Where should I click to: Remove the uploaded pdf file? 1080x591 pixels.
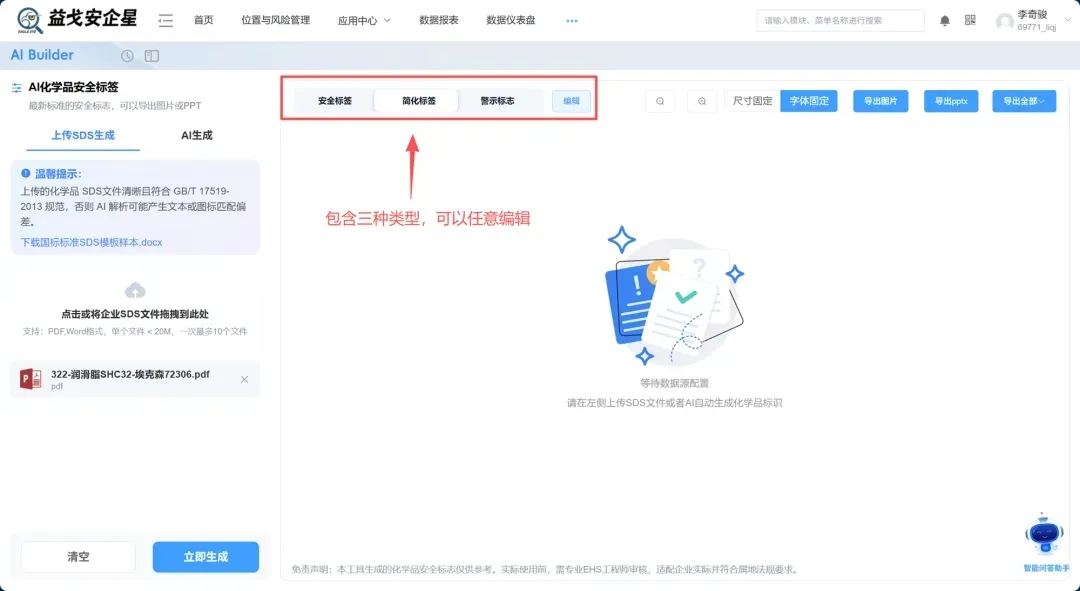[245, 380]
